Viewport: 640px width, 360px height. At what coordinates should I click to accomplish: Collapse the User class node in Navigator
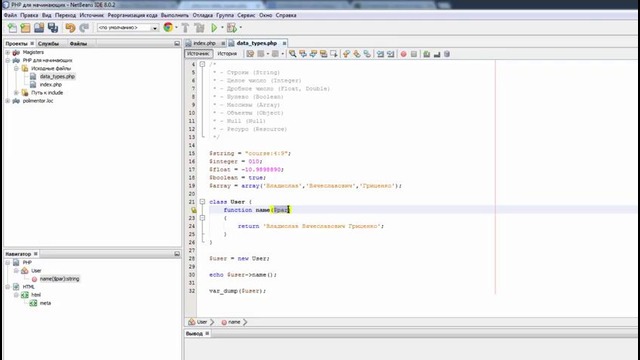coord(16,271)
